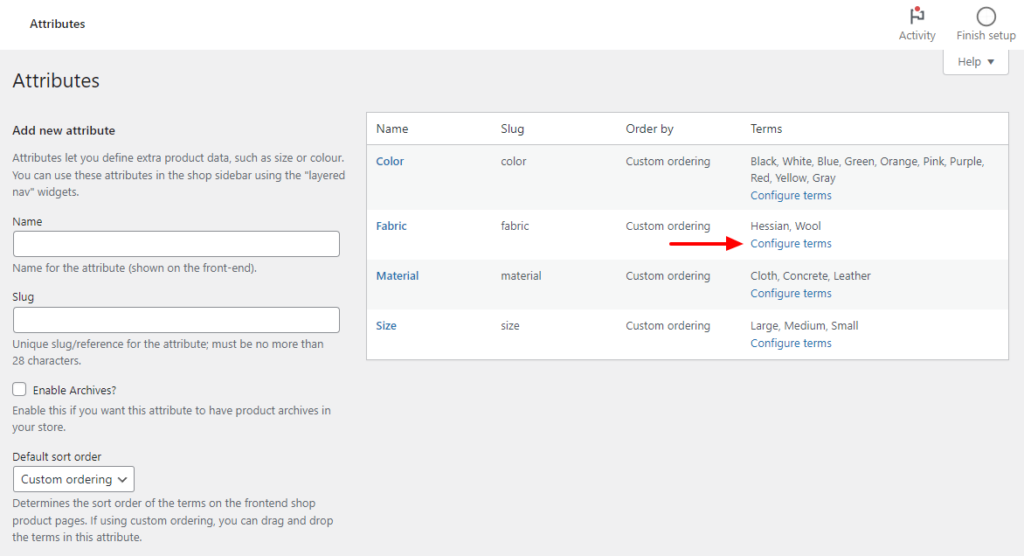Expand the Help dropdown tab

tap(976, 62)
